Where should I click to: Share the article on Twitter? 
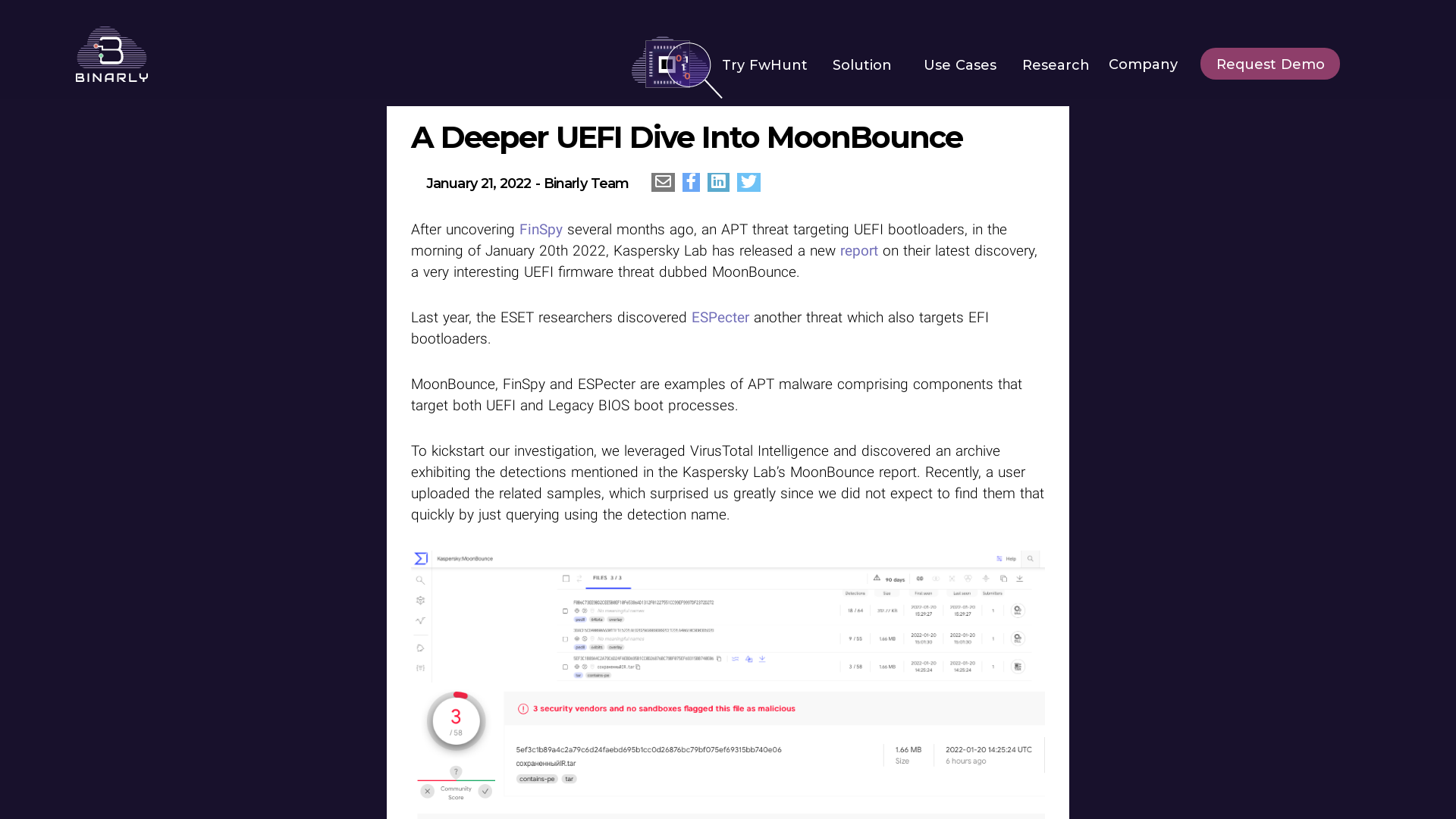[x=748, y=182]
